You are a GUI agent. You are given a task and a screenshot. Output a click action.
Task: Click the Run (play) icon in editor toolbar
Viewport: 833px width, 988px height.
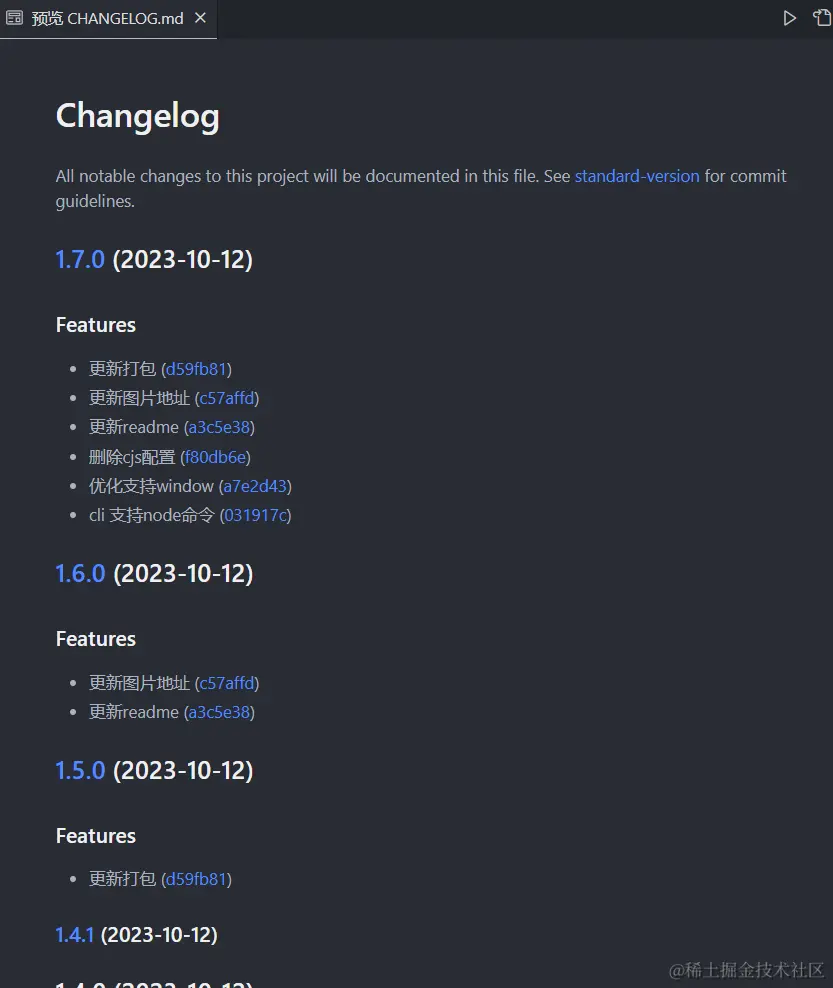click(789, 18)
